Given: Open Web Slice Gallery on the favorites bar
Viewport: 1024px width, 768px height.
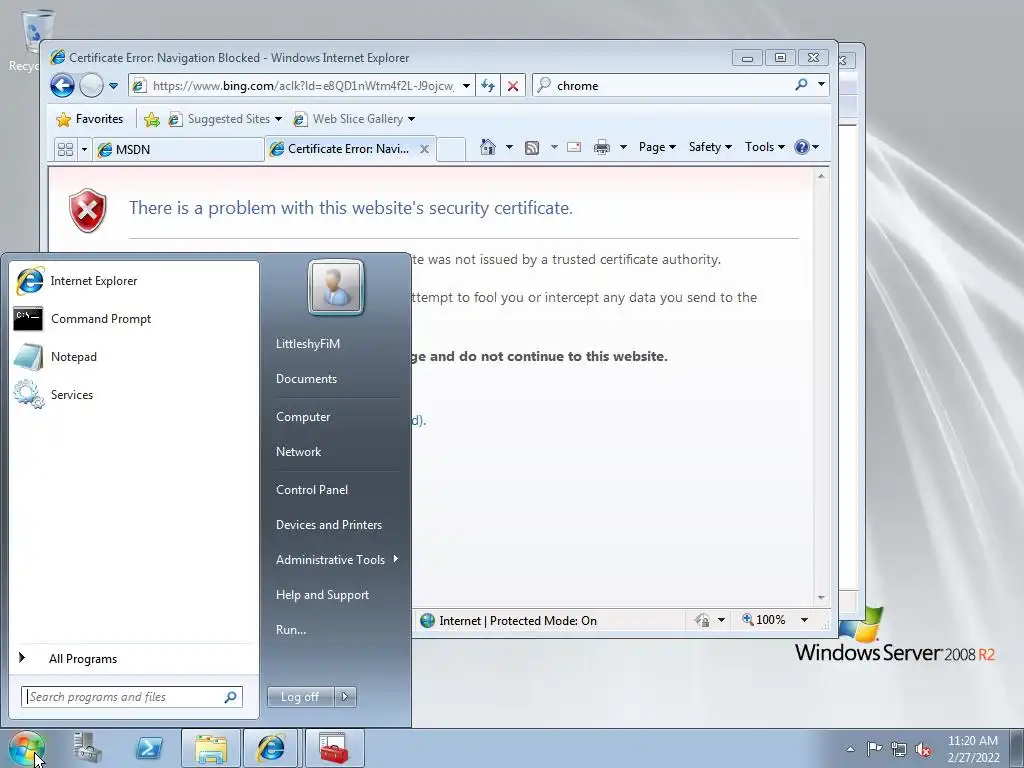Looking at the screenshot, I should click(355, 119).
